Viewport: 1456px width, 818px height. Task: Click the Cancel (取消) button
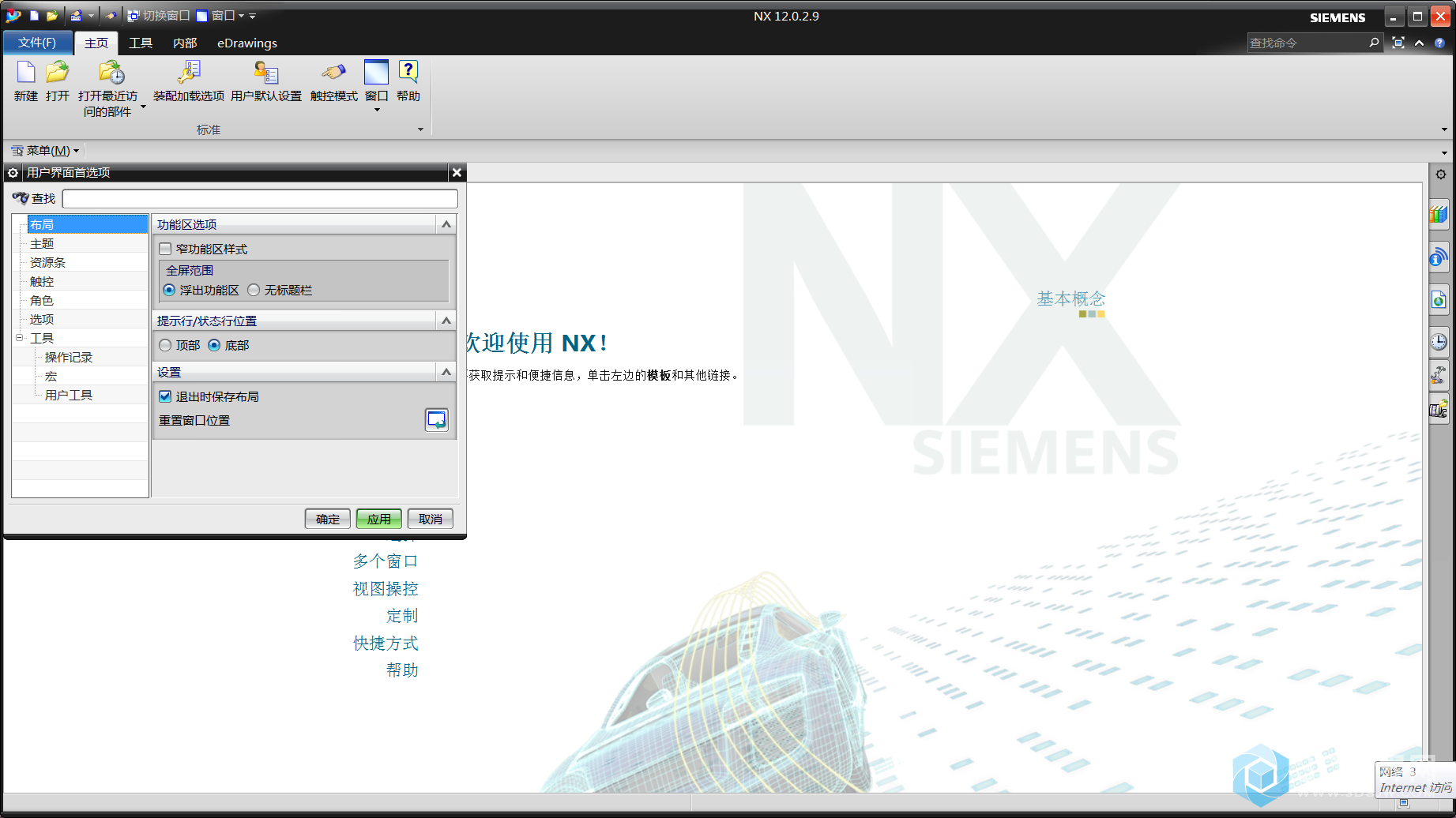[x=431, y=519]
